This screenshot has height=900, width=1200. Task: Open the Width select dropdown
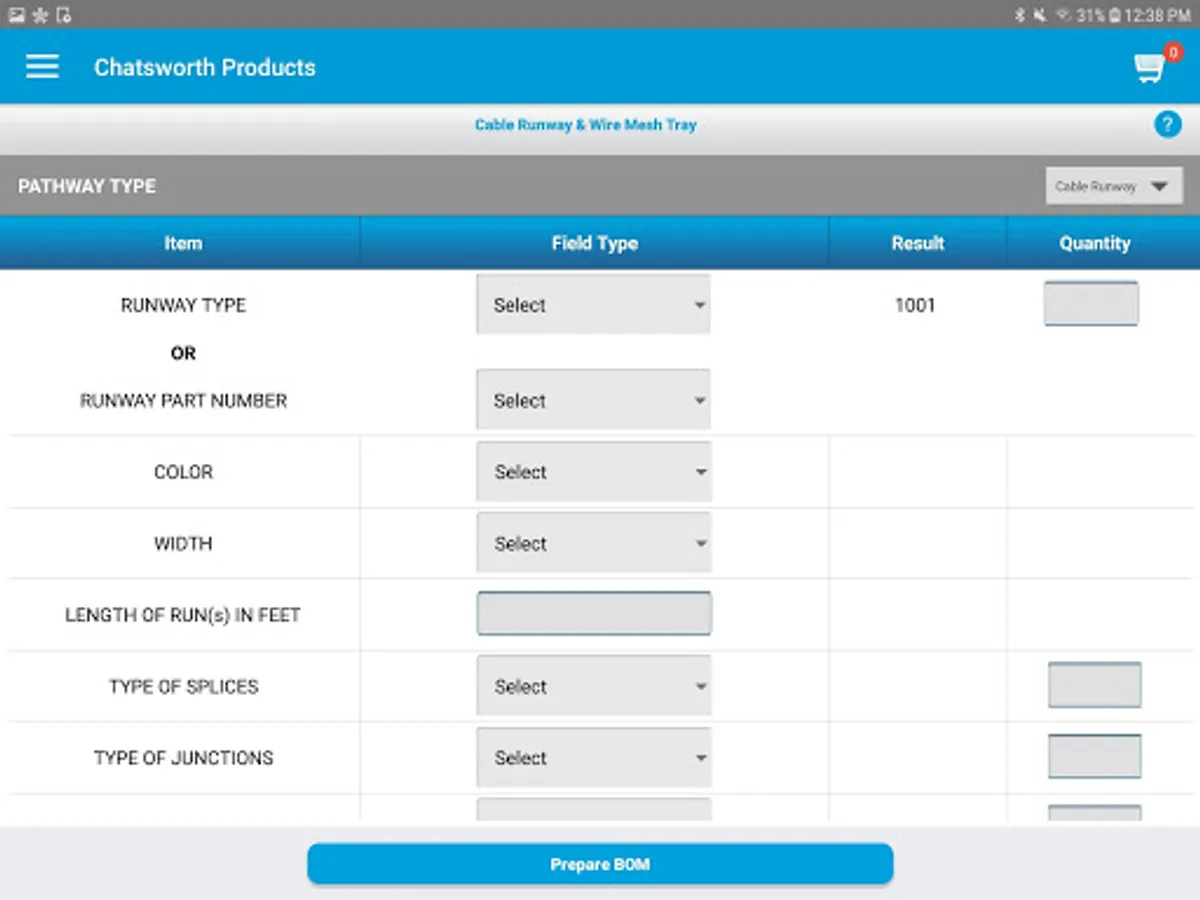click(593, 543)
